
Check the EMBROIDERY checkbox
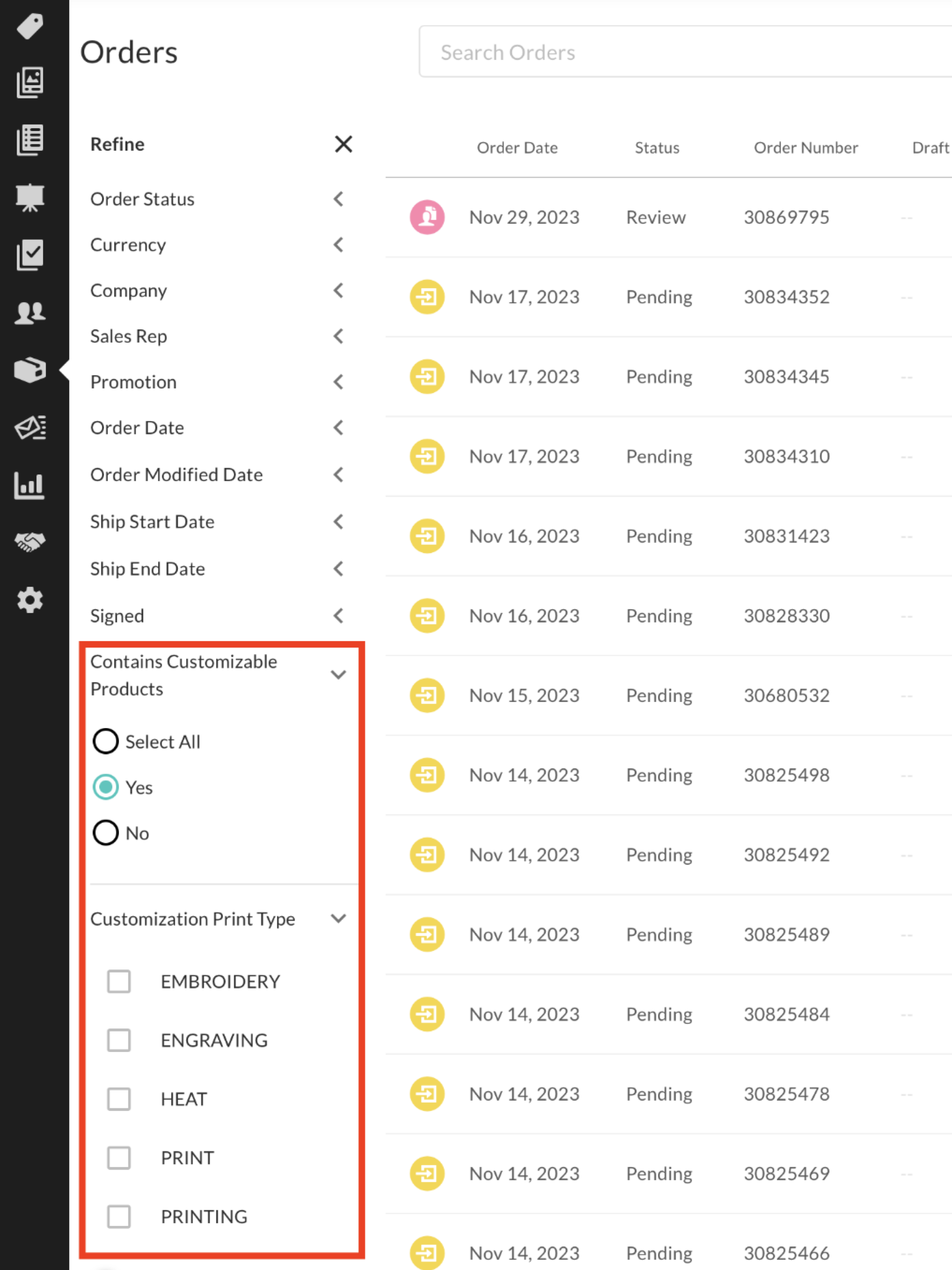click(119, 982)
